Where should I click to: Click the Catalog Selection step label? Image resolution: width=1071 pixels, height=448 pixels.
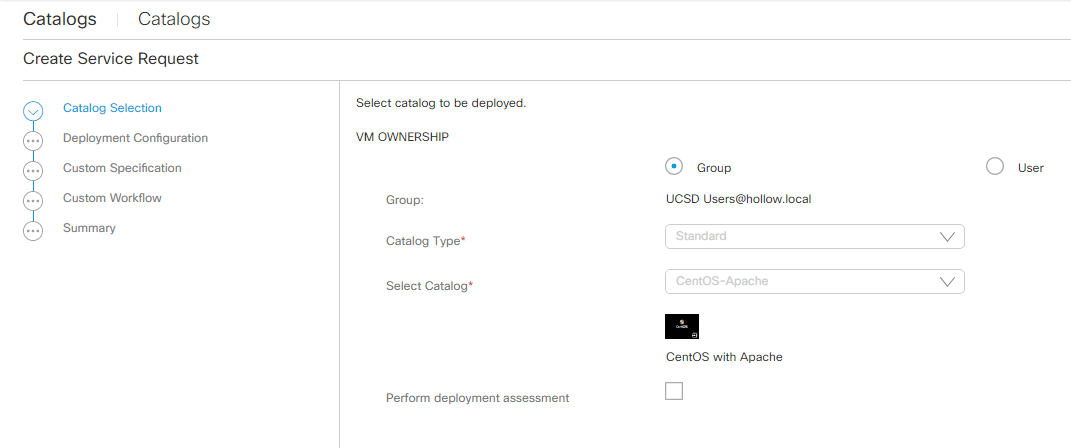coord(112,108)
